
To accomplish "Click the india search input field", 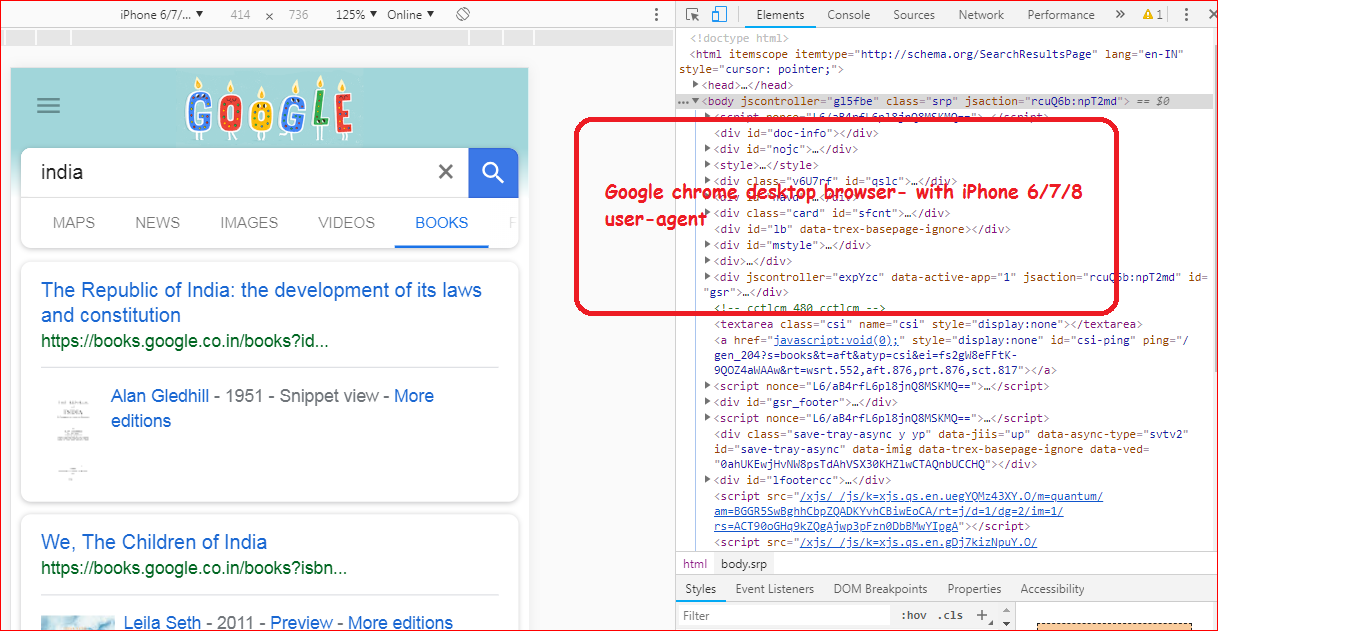I will point(230,172).
